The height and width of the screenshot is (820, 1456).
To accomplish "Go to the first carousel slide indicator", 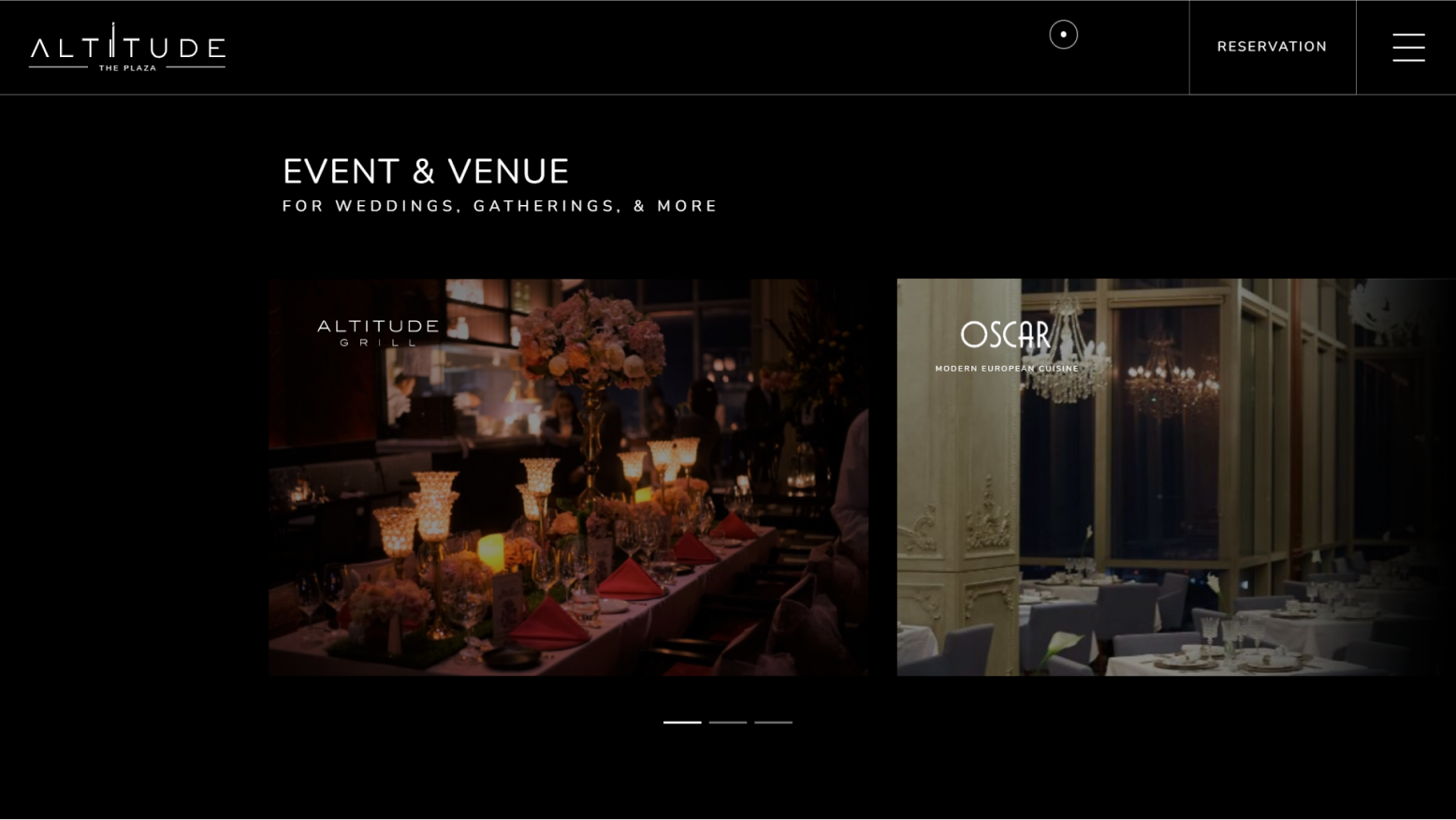I will (682, 722).
